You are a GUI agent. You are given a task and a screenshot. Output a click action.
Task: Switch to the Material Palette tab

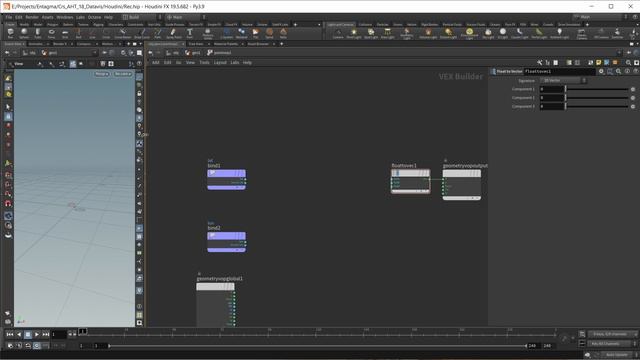pyautogui.click(x=226, y=44)
